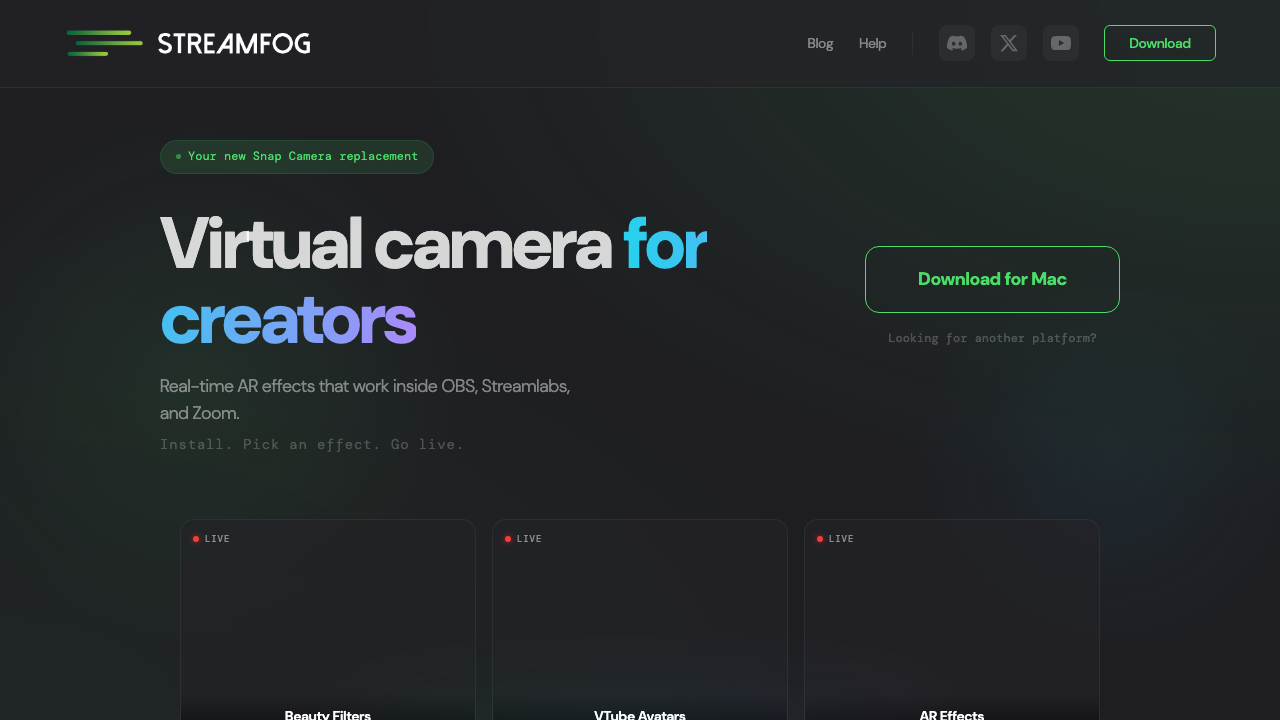Open the Discord icon link
1280x720 pixels.
pyautogui.click(x=957, y=43)
